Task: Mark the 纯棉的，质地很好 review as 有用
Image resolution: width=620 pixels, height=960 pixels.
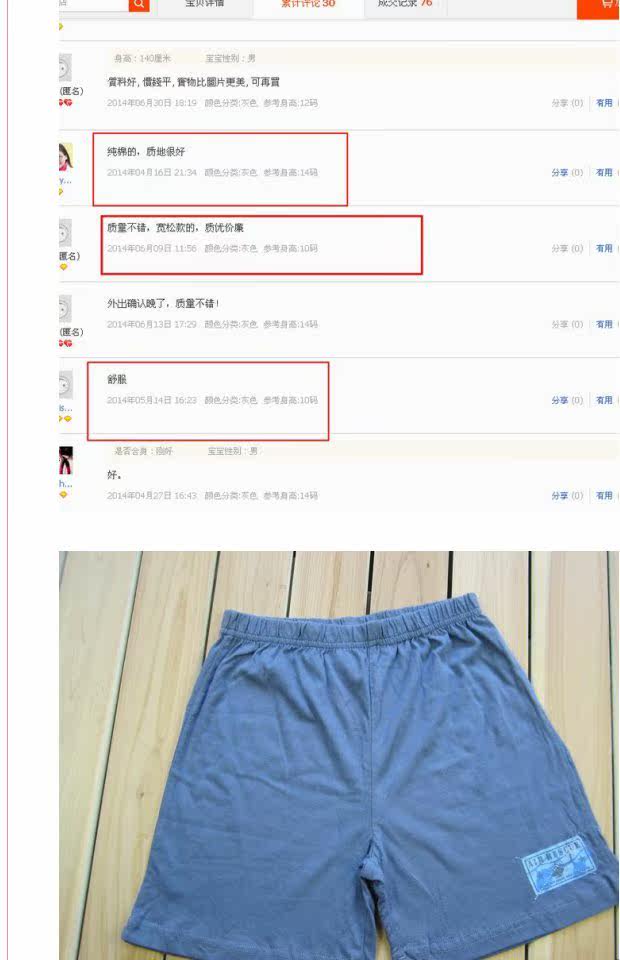Action: tap(604, 173)
